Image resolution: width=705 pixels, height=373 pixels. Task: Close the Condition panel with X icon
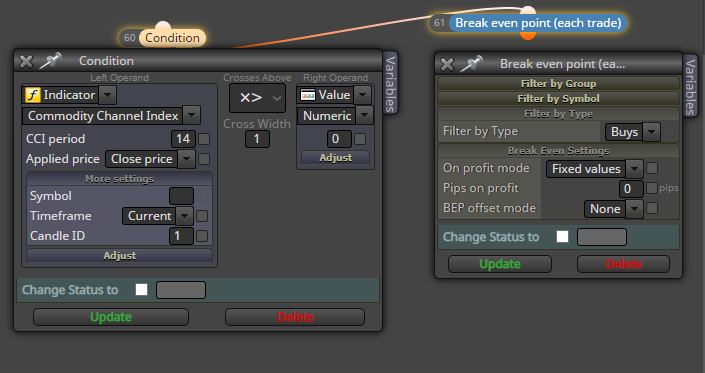[x=26, y=61]
